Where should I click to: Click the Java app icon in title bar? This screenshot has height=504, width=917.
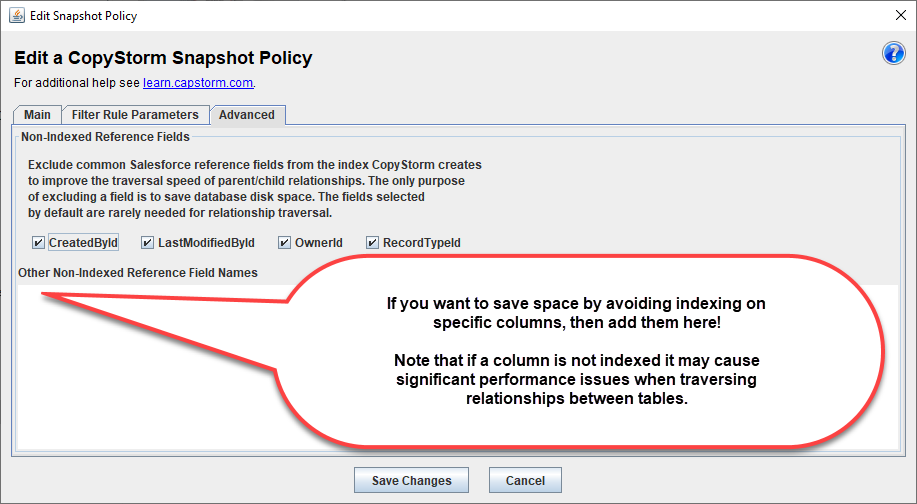(x=17, y=15)
